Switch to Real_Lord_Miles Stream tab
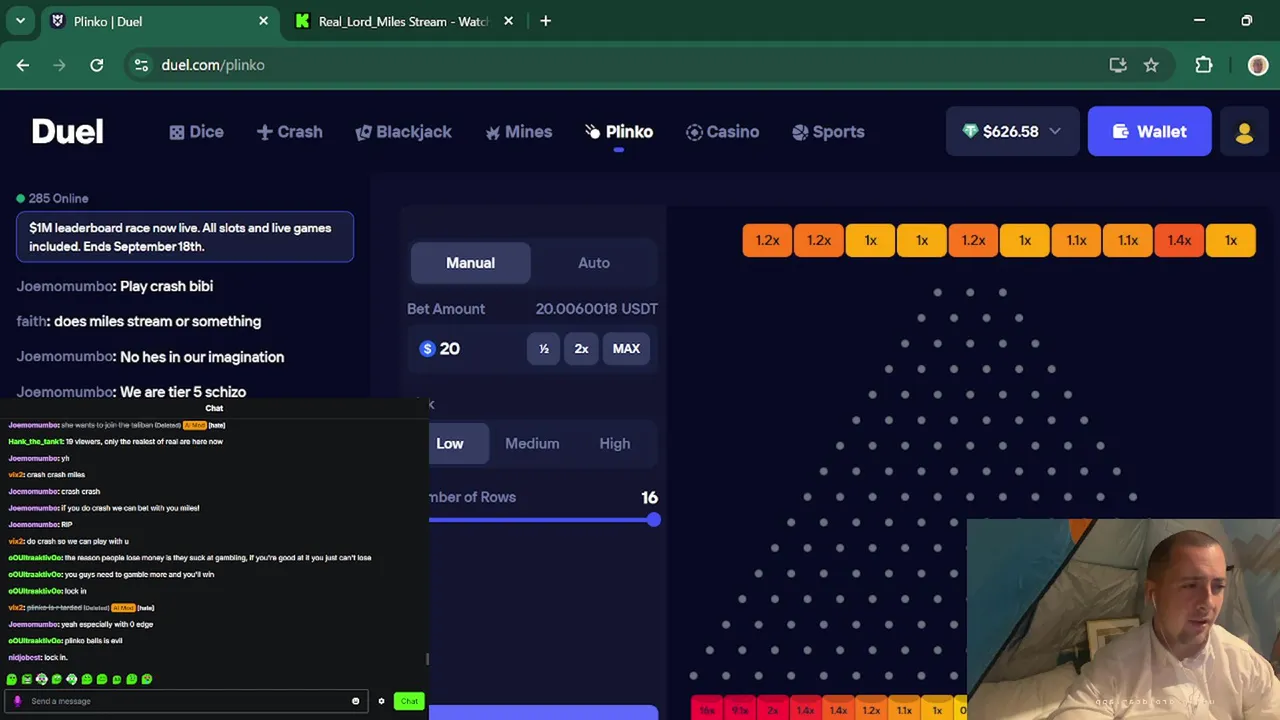The width and height of the screenshot is (1280, 720). coord(405,21)
